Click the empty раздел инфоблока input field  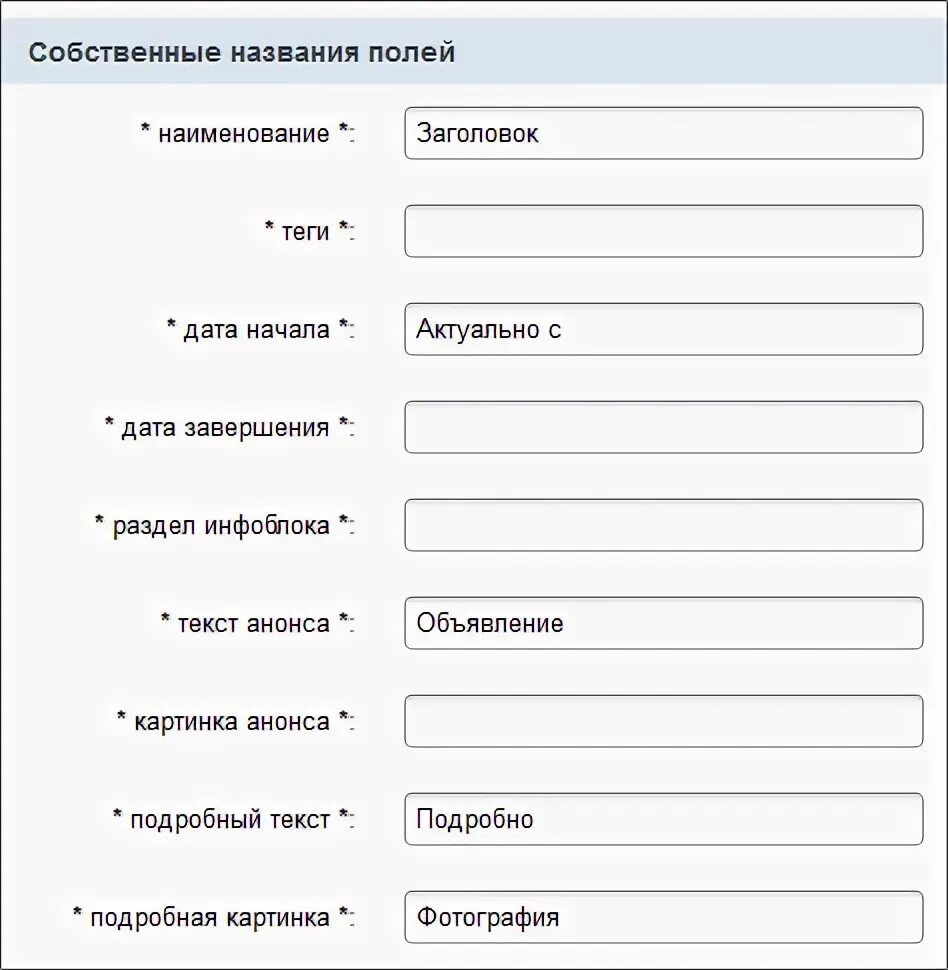point(663,525)
